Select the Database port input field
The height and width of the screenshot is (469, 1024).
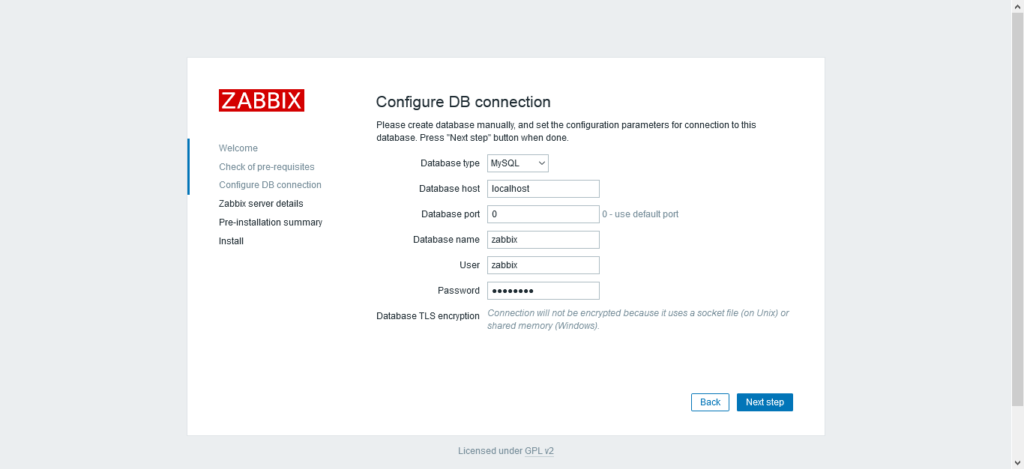pos(543,214)
